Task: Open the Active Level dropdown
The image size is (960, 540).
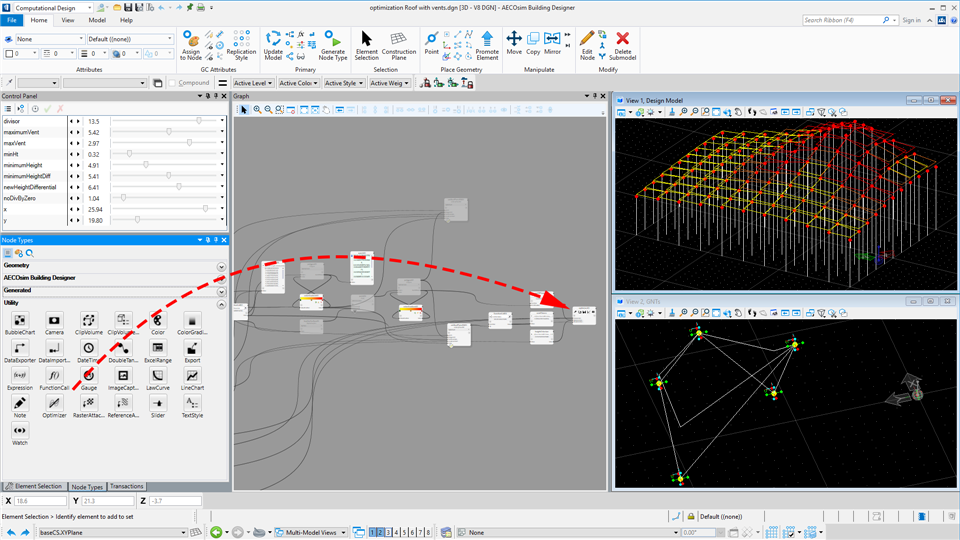Action: click(x=253, y=83)
